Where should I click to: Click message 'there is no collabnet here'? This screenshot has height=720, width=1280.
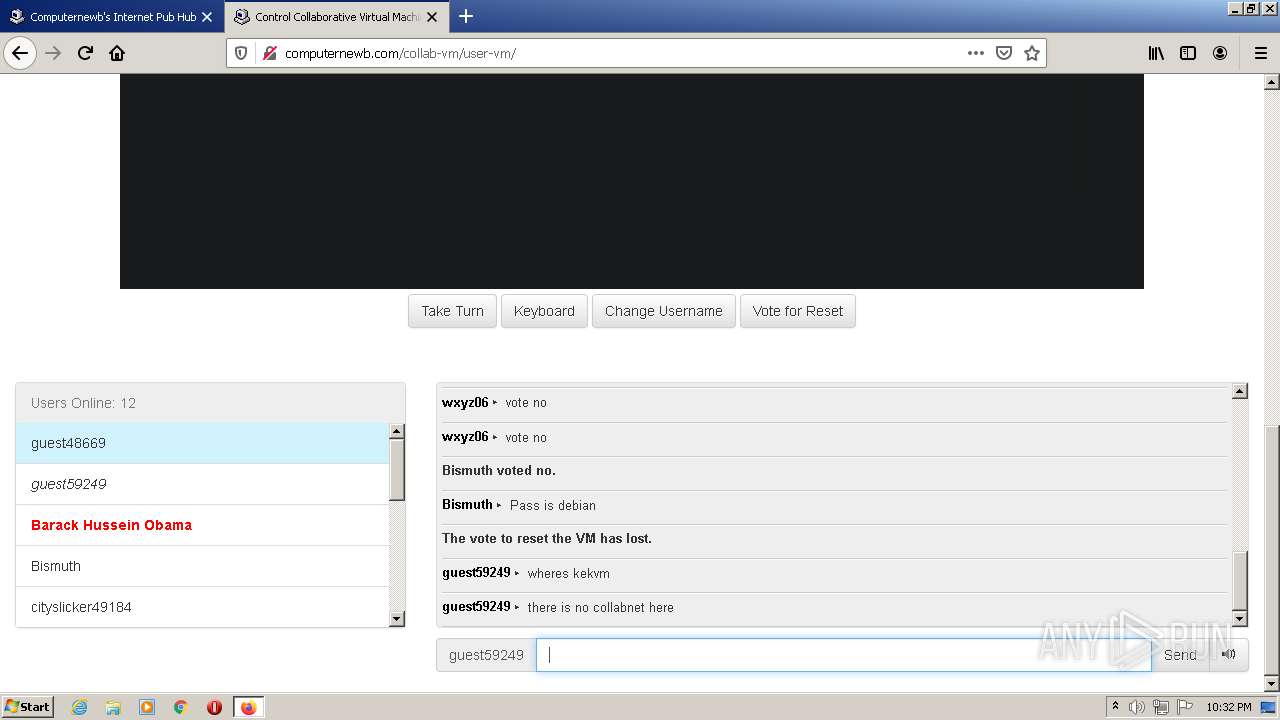tap(600, 607)
